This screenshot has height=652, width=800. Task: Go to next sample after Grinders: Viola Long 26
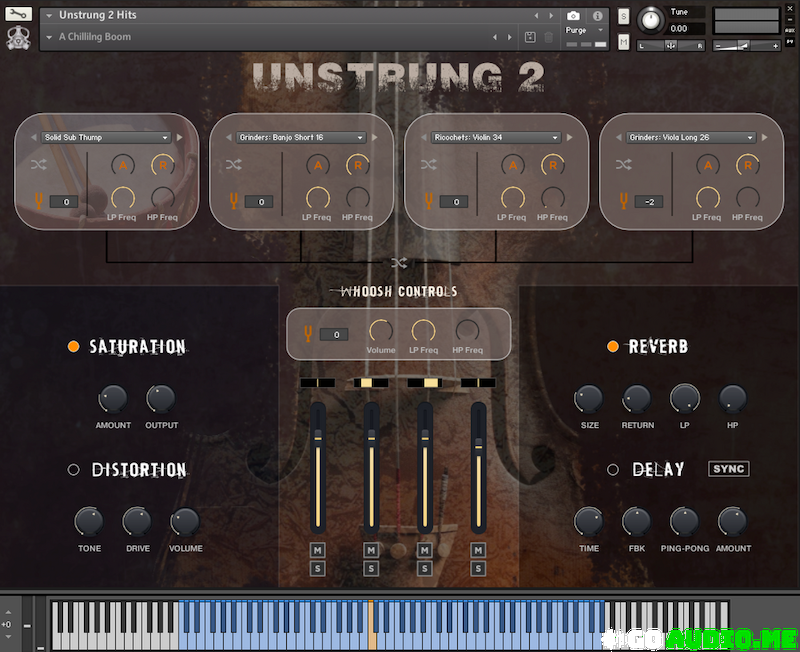[764, 137]
